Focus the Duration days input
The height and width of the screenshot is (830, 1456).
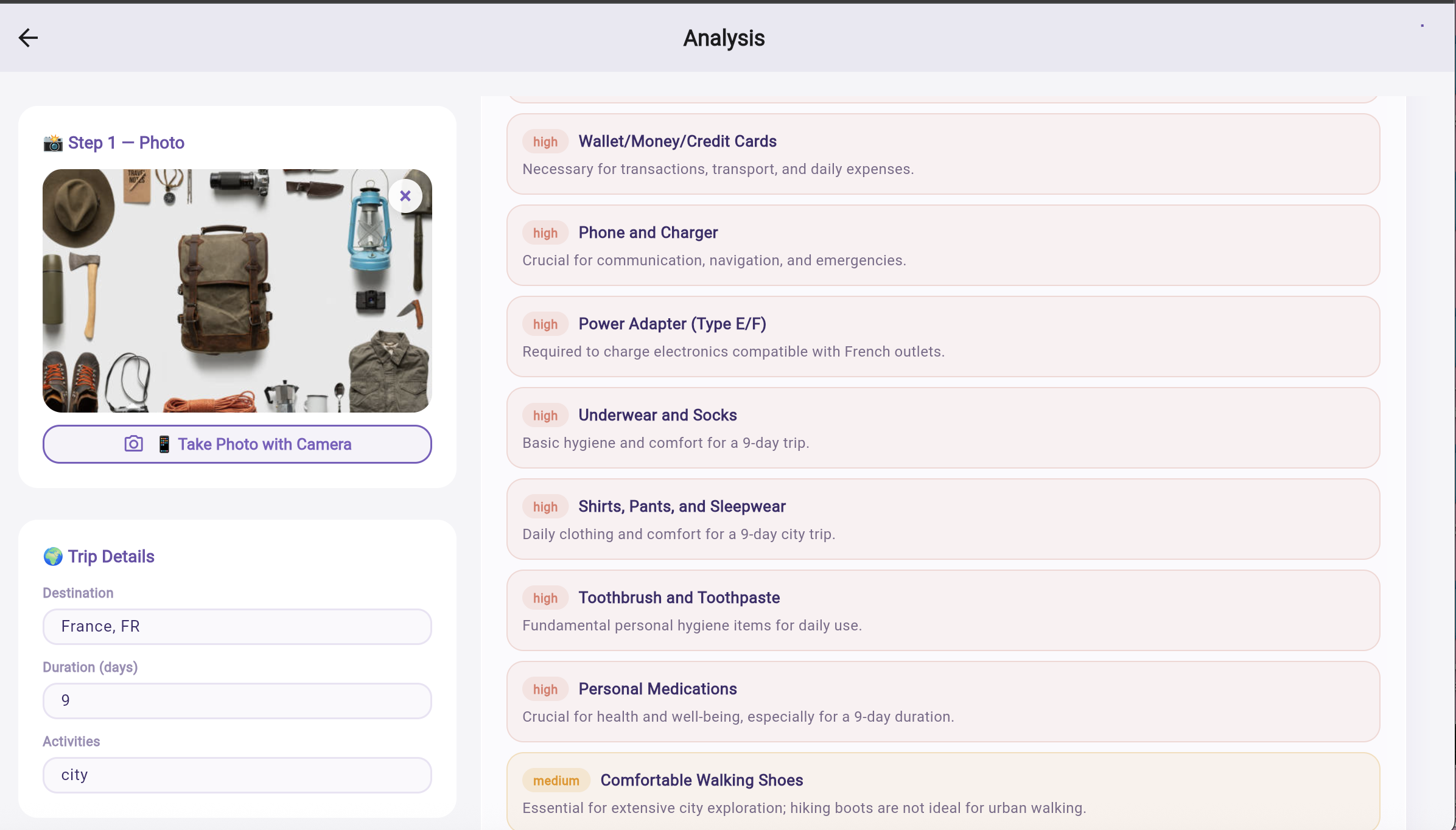click(237, 701)
